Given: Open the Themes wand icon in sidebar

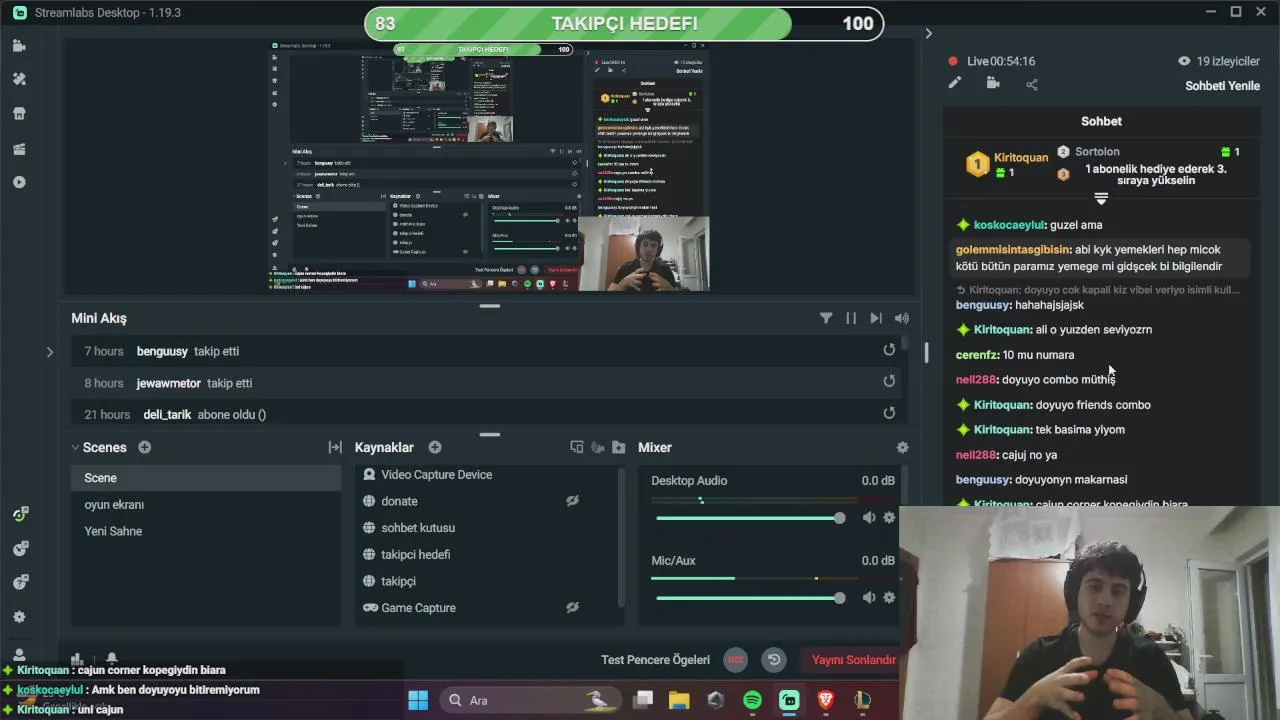Looking at the screenshot, I should click(19, 79).
